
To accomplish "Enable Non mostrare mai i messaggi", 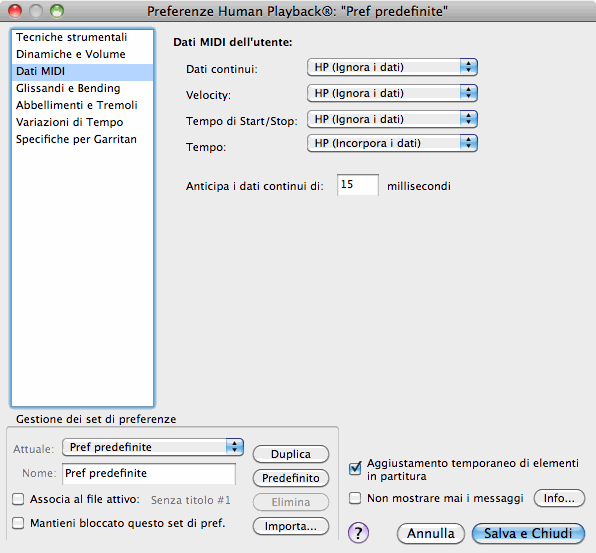I will pyautogui.click(x=355, y=498).
